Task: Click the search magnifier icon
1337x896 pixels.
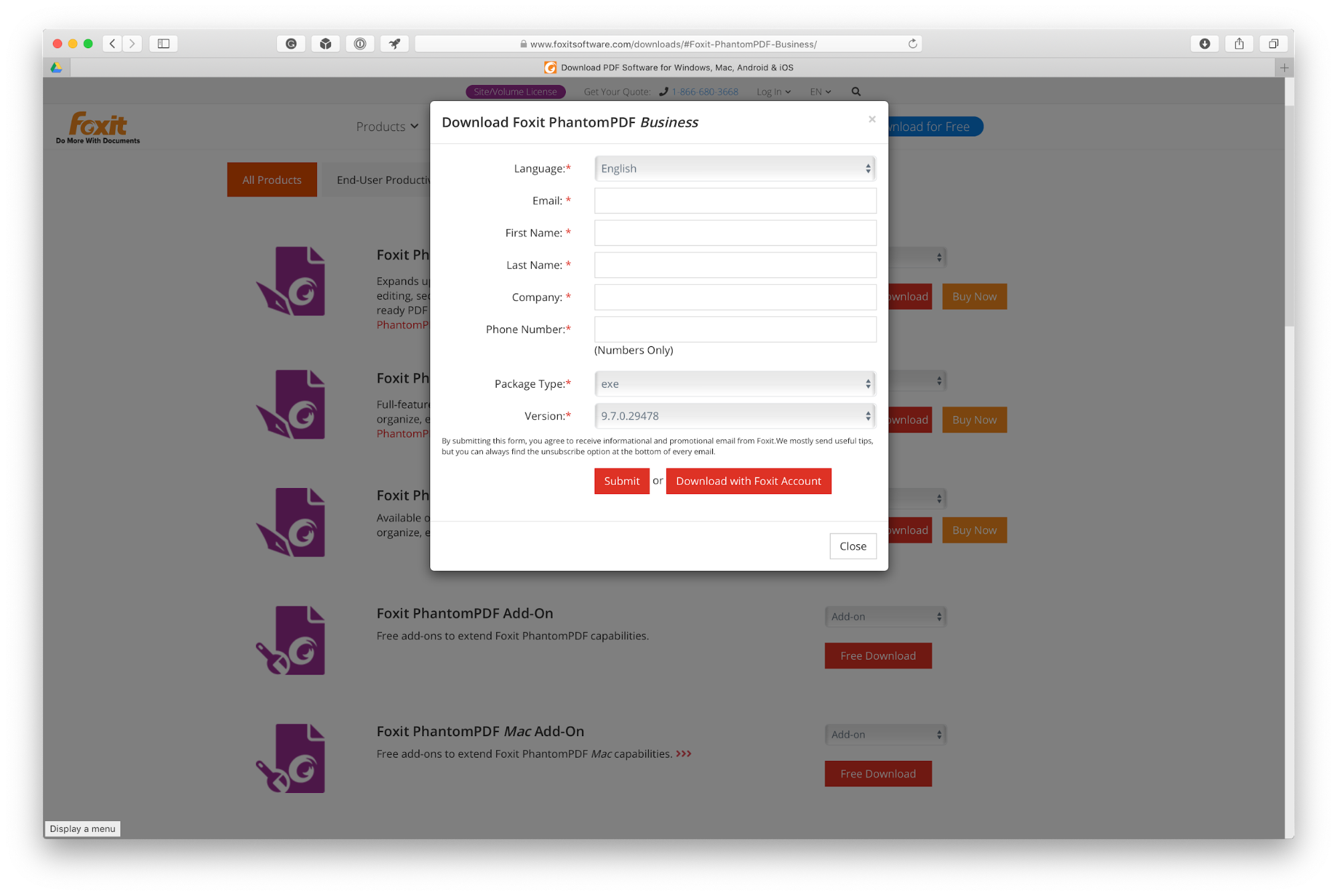Action: click(856, 90)
